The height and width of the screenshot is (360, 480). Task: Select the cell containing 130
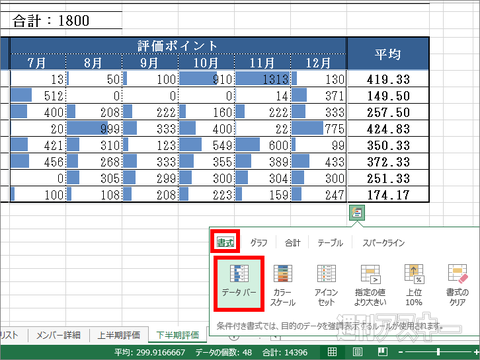click(x=319, y=79)
